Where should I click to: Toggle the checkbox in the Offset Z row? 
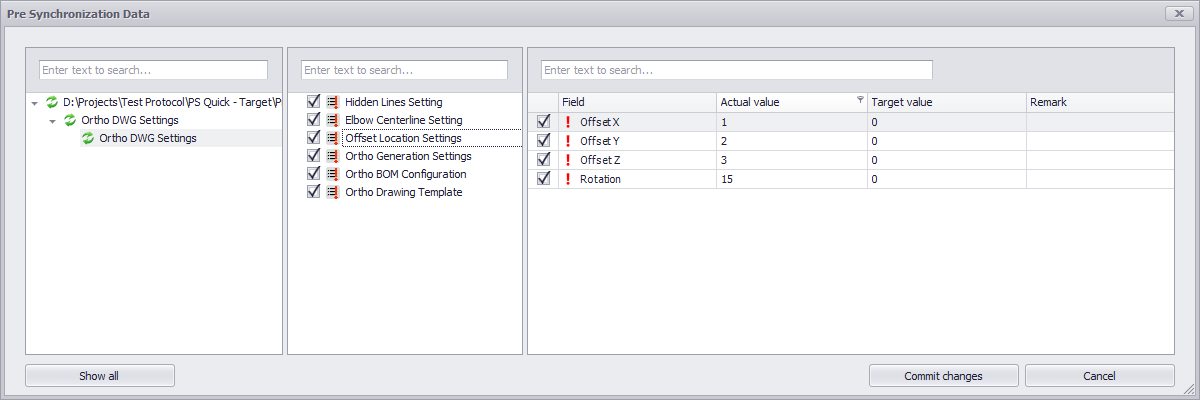pyautogui.click(x=544, y=160)
